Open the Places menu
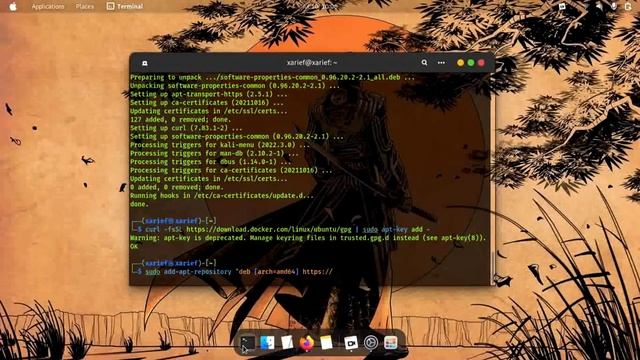 (84, 7)
